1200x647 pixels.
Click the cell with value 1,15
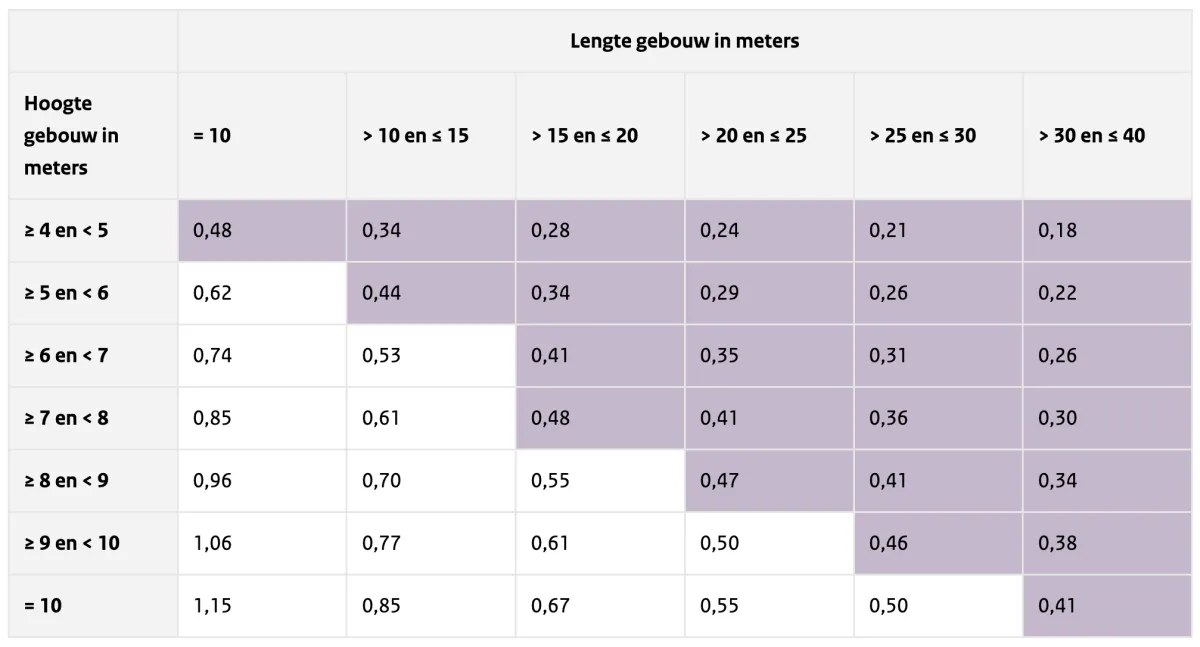coord(212,605)
